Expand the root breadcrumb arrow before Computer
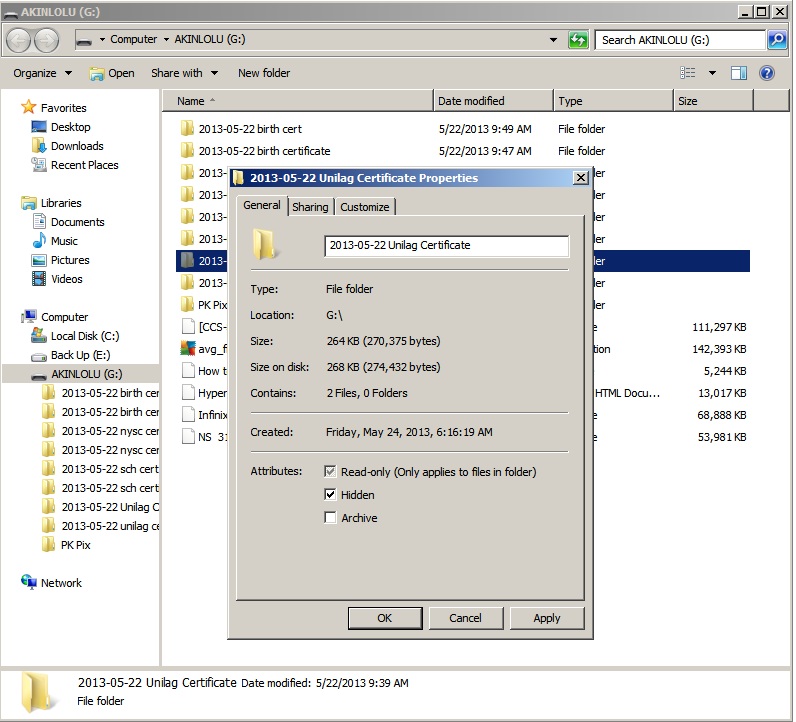 pyautogui.click(x=102, y=40)
